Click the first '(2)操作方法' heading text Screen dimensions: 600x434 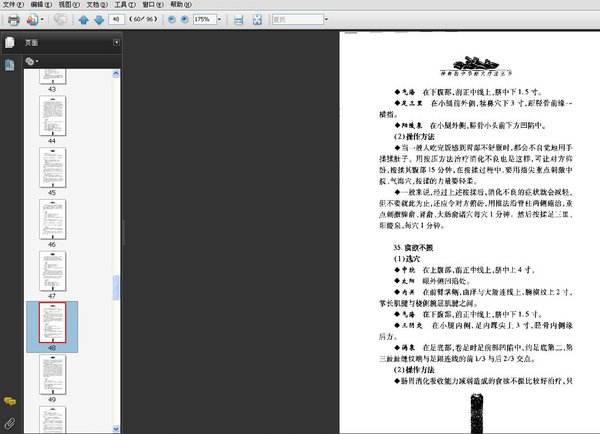coord(414,137)
